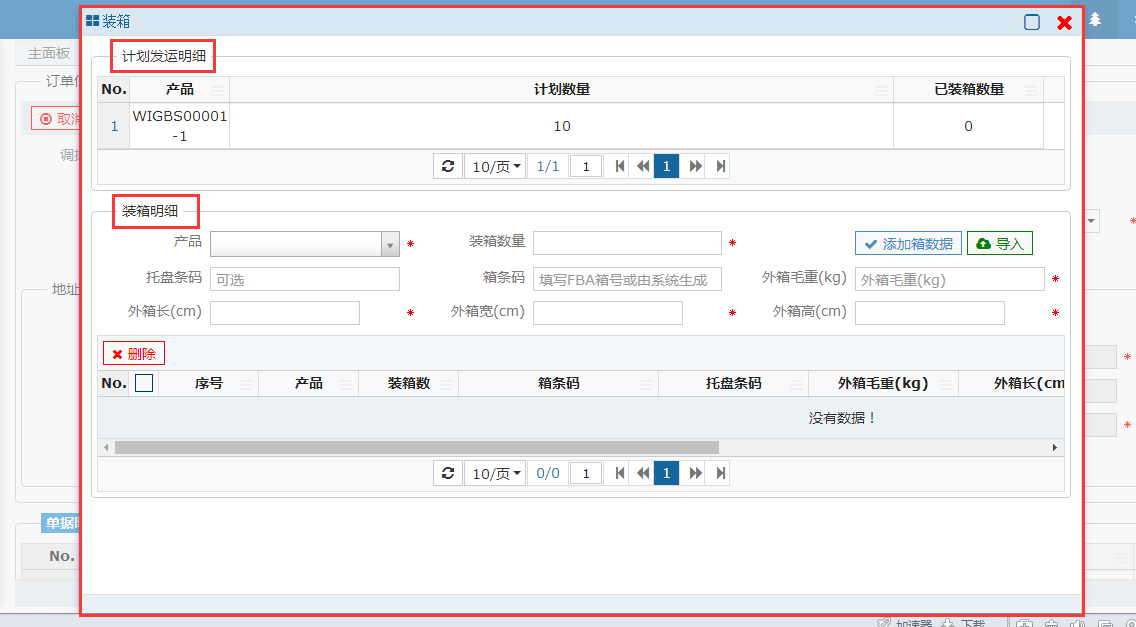The image size is (1136, 627).
Task: Open column menu of 箱条码 header
Action: click(646, 384)
